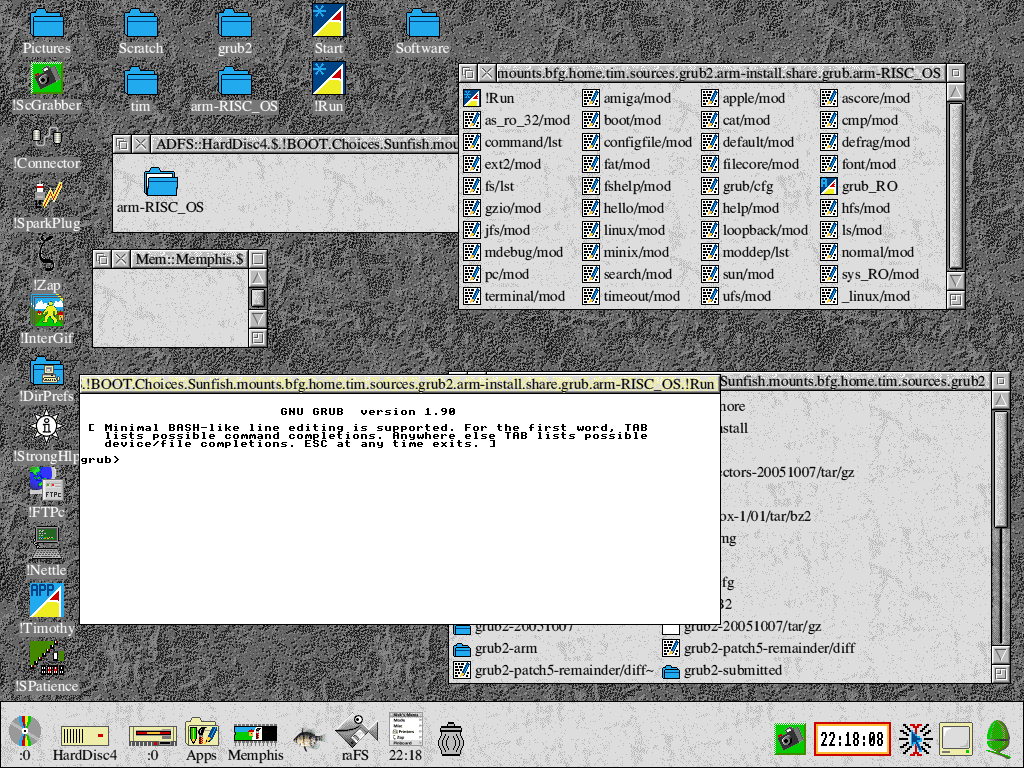Click the Mem::Memphis.$ window title bar

point(189,259)
